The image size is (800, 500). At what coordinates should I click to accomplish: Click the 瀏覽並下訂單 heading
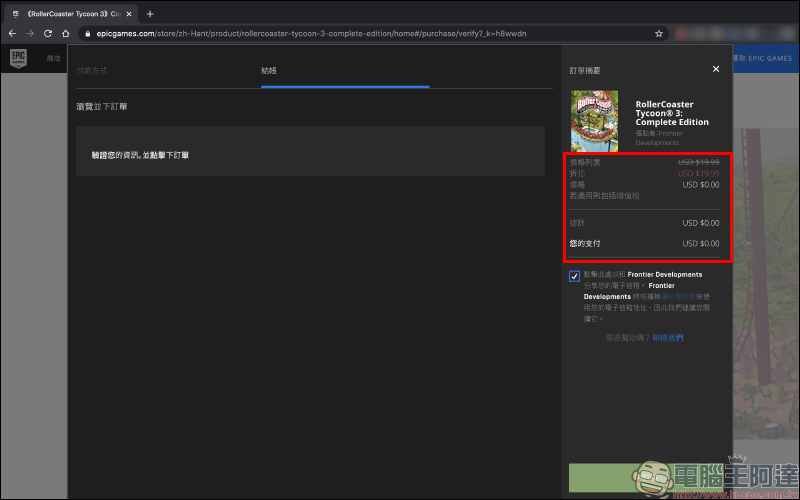(102, 107)
